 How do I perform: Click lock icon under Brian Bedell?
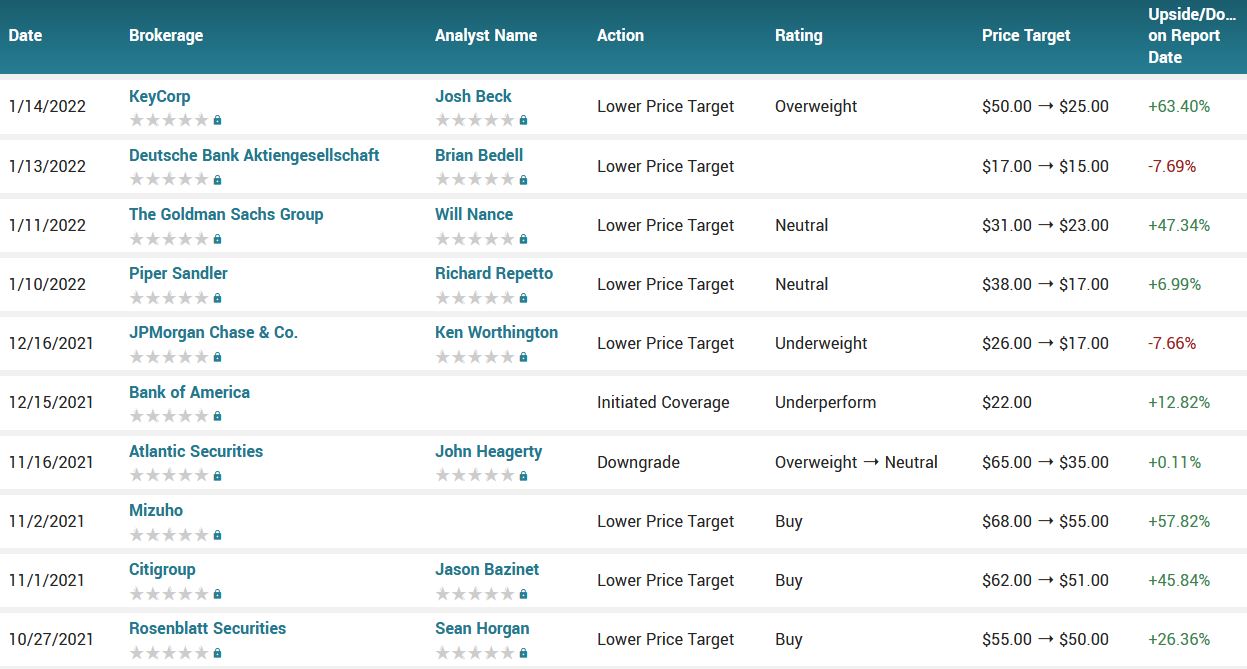[523, 180]
